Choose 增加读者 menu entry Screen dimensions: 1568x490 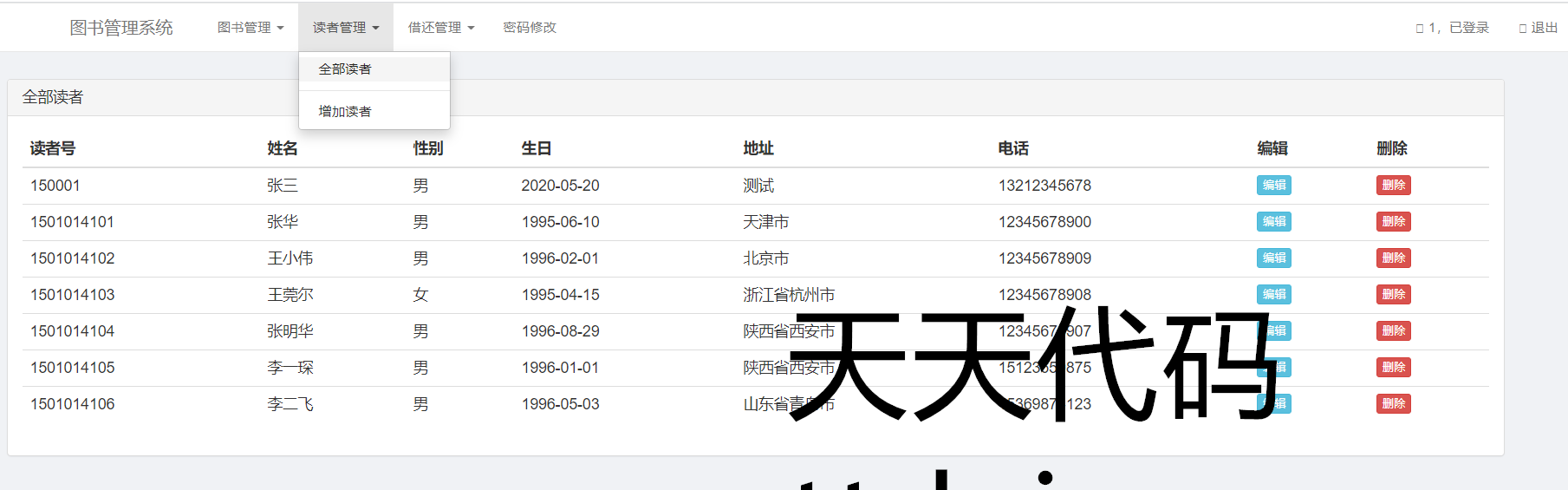click(x=345, y=111)
